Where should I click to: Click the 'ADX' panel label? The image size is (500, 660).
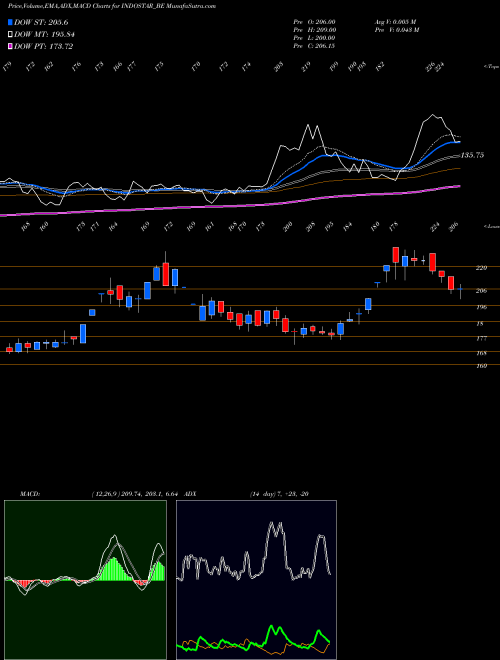coord(190,494)
